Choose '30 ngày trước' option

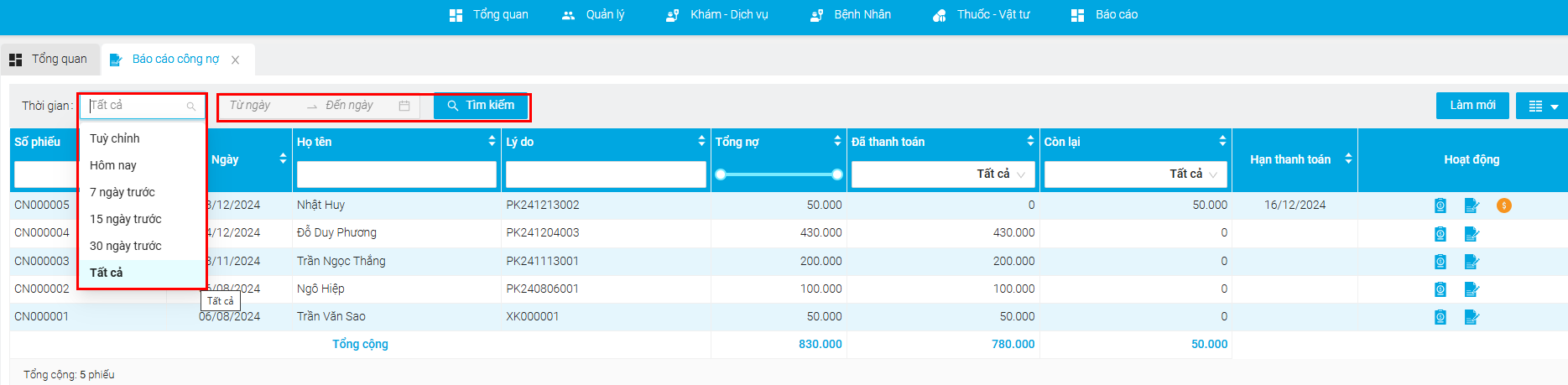tap(142, 246)
